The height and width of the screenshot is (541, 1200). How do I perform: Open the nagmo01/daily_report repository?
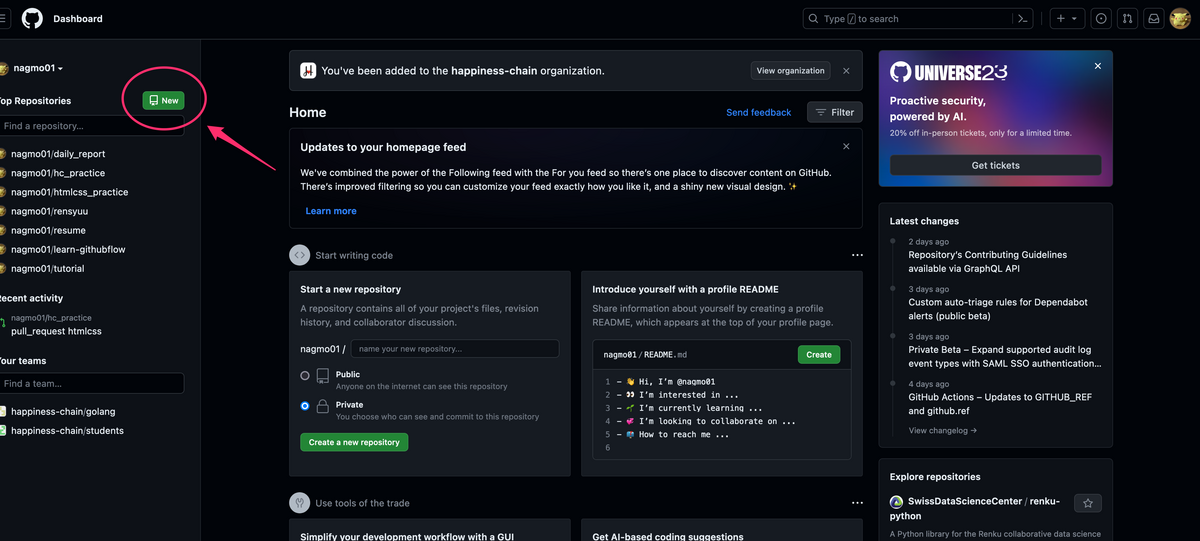58,154
